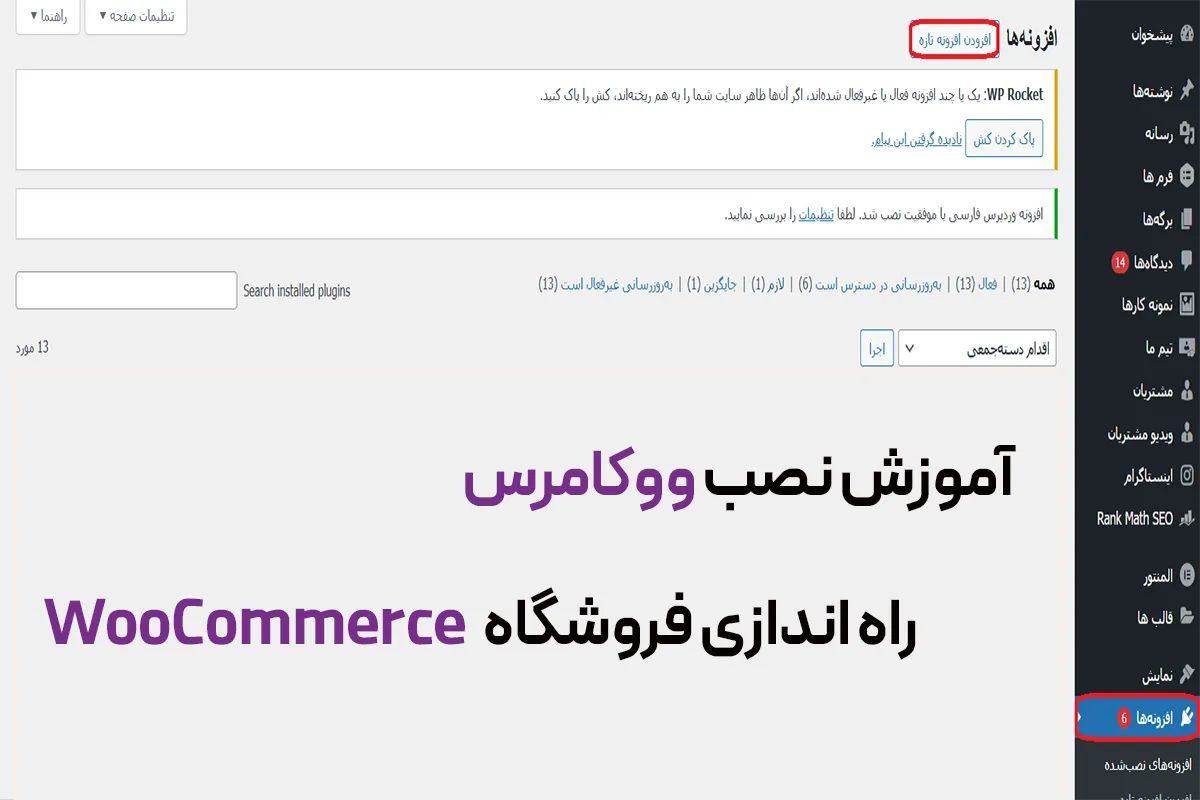Open the Bulk Actions (اقدام دسته‌جمعی) dropdown
Viewport: 1200px width, 800px height.
coord(977,349)
